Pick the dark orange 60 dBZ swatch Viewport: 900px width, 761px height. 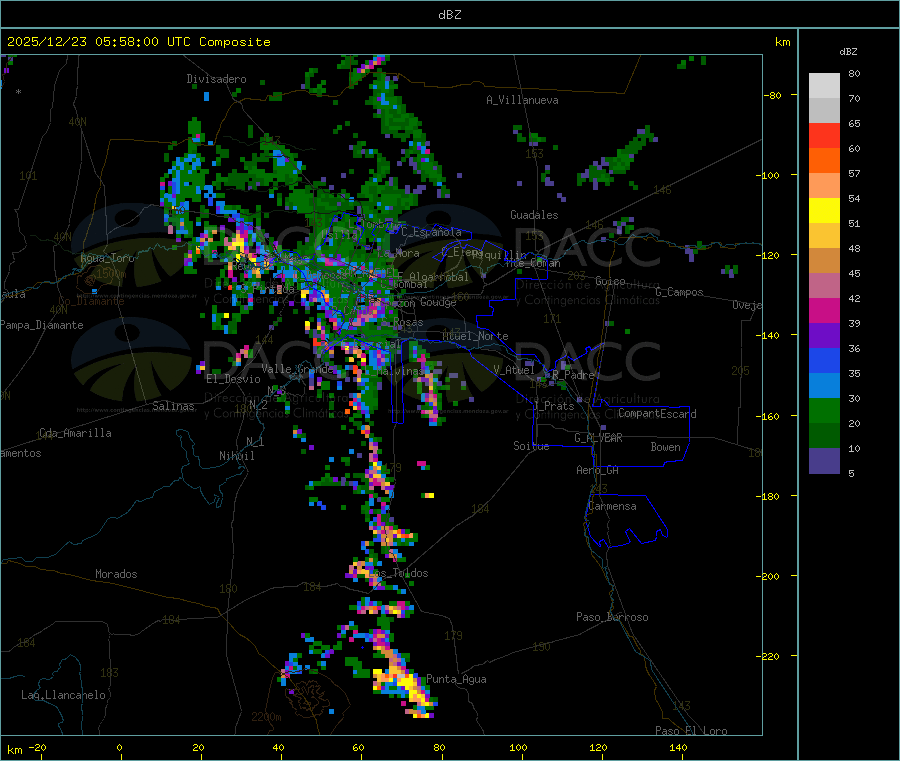tap(824, 161)
